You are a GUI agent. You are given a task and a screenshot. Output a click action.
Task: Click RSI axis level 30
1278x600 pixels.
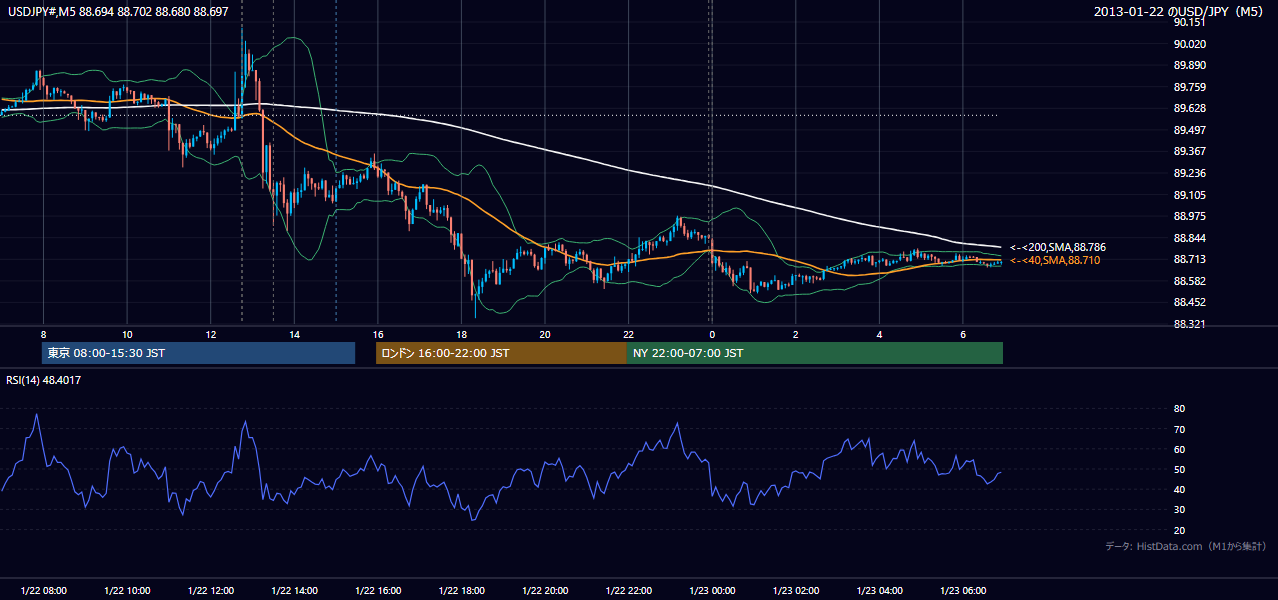click(x=1179, y=510)
